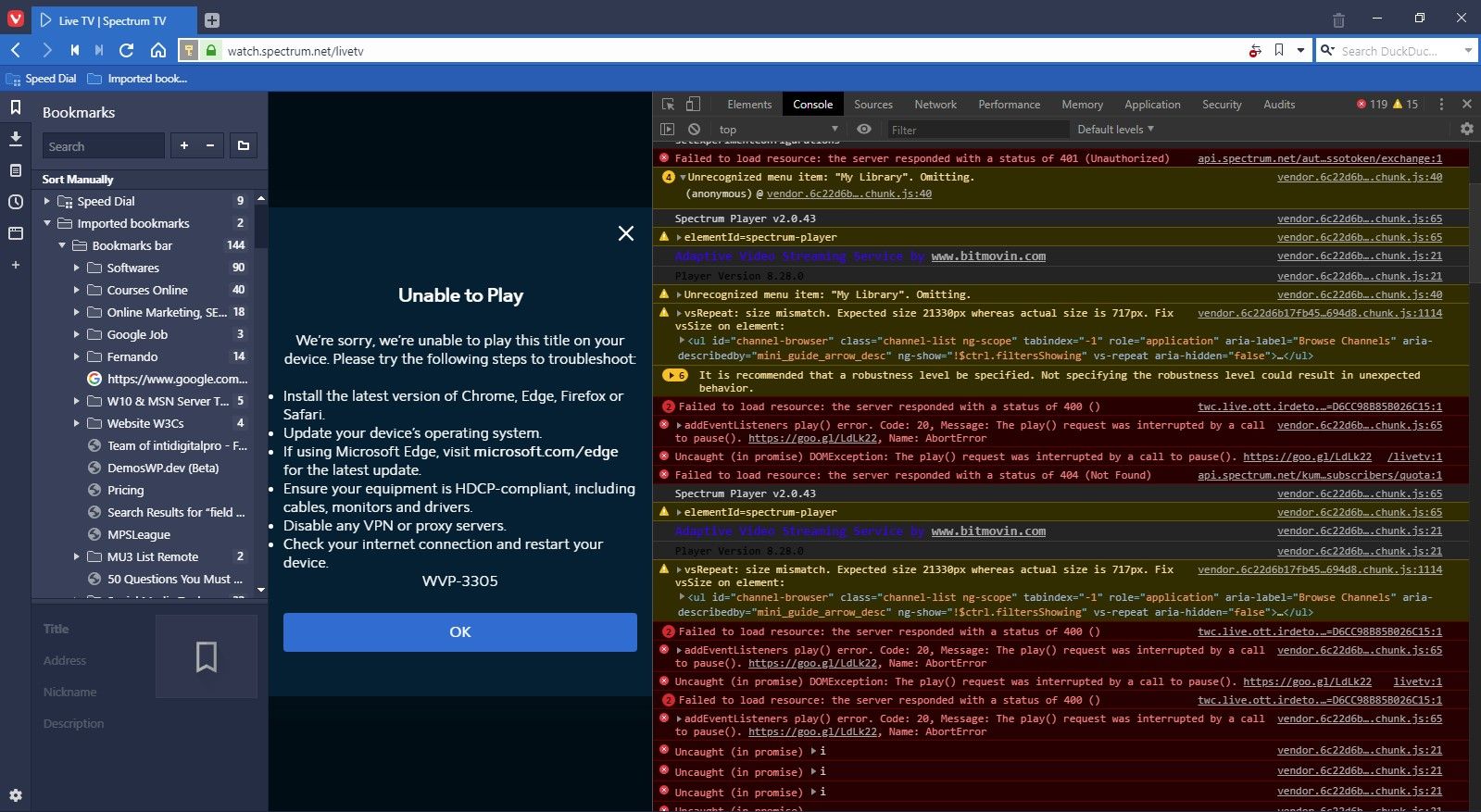Open api.spectrum.net ssotoken/exchange source link
The image size is (1481, 812).
pos(1320,158)
